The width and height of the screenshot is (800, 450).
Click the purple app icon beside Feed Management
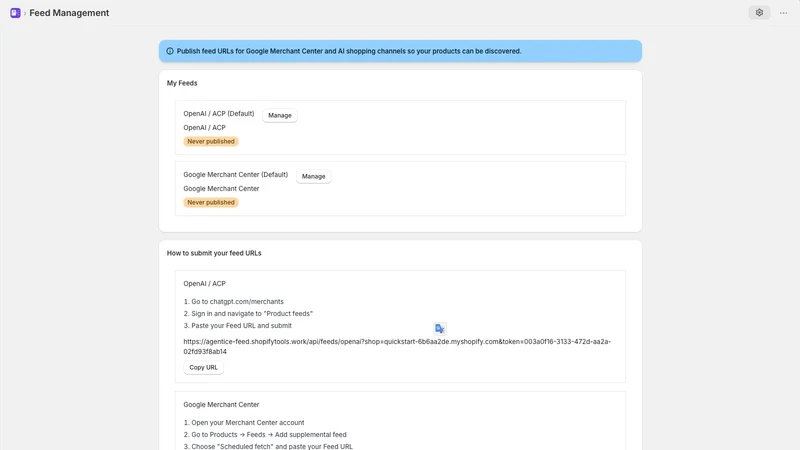click(x=15, y=13)
